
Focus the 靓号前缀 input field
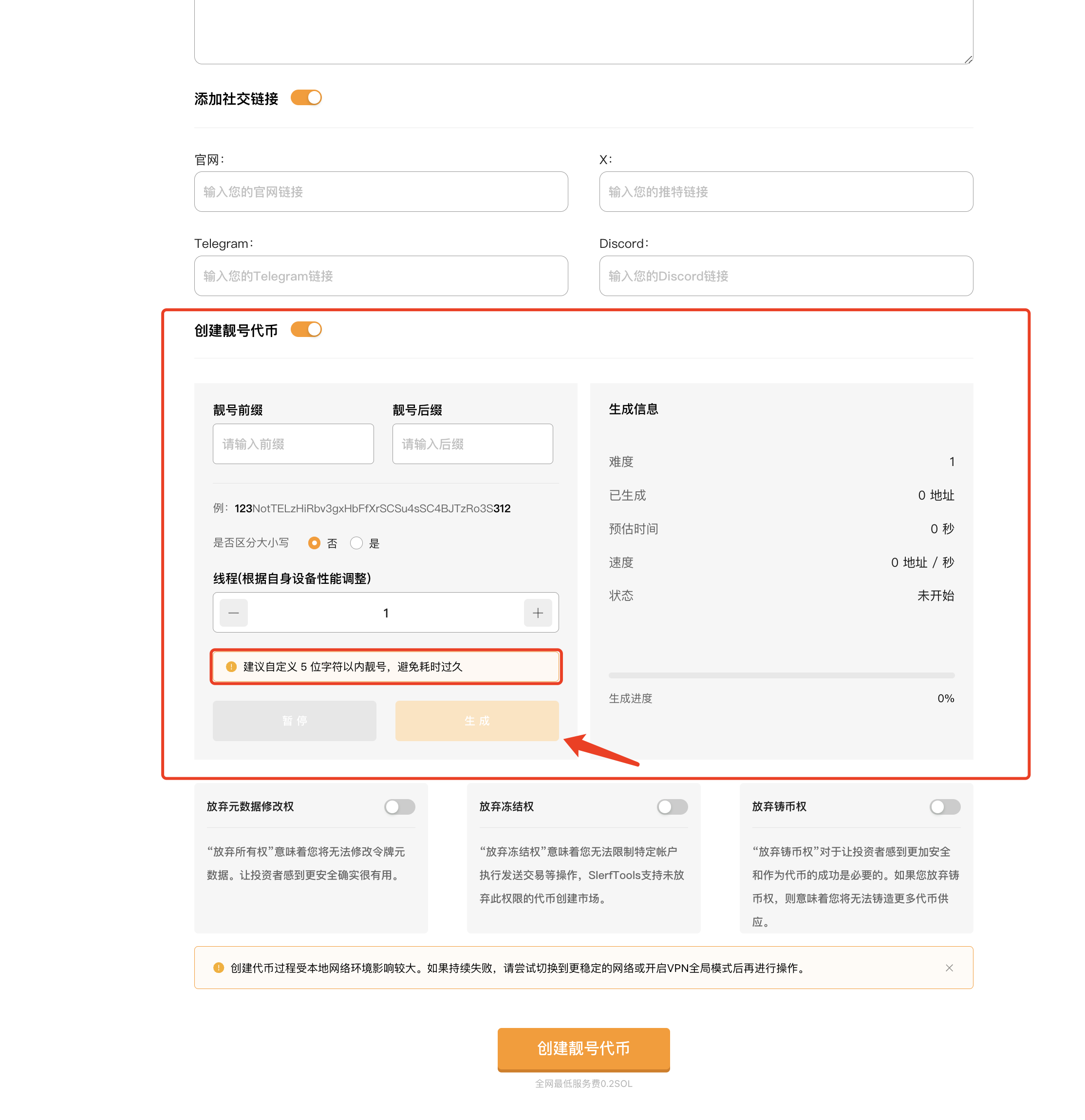point(293,444)
